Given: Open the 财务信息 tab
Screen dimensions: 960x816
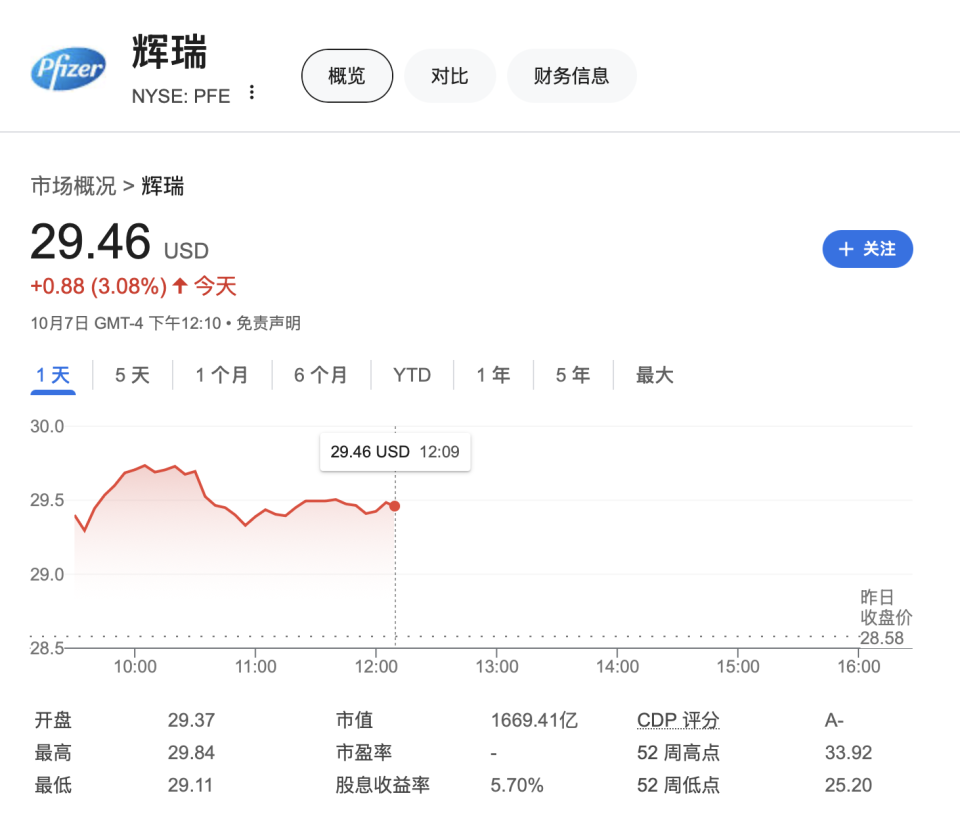Looking at the screenshot, I should pos(572,75).
